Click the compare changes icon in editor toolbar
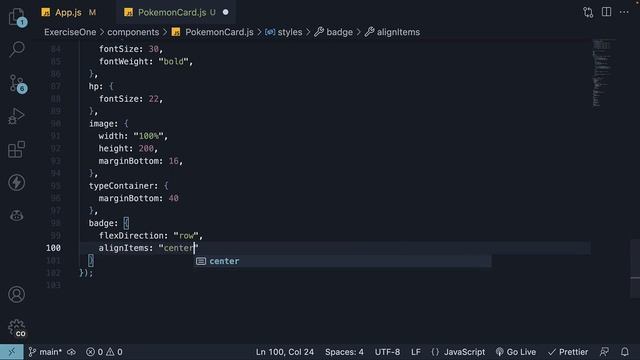Viewport: 640px width, 360px height. click(588, 12)
